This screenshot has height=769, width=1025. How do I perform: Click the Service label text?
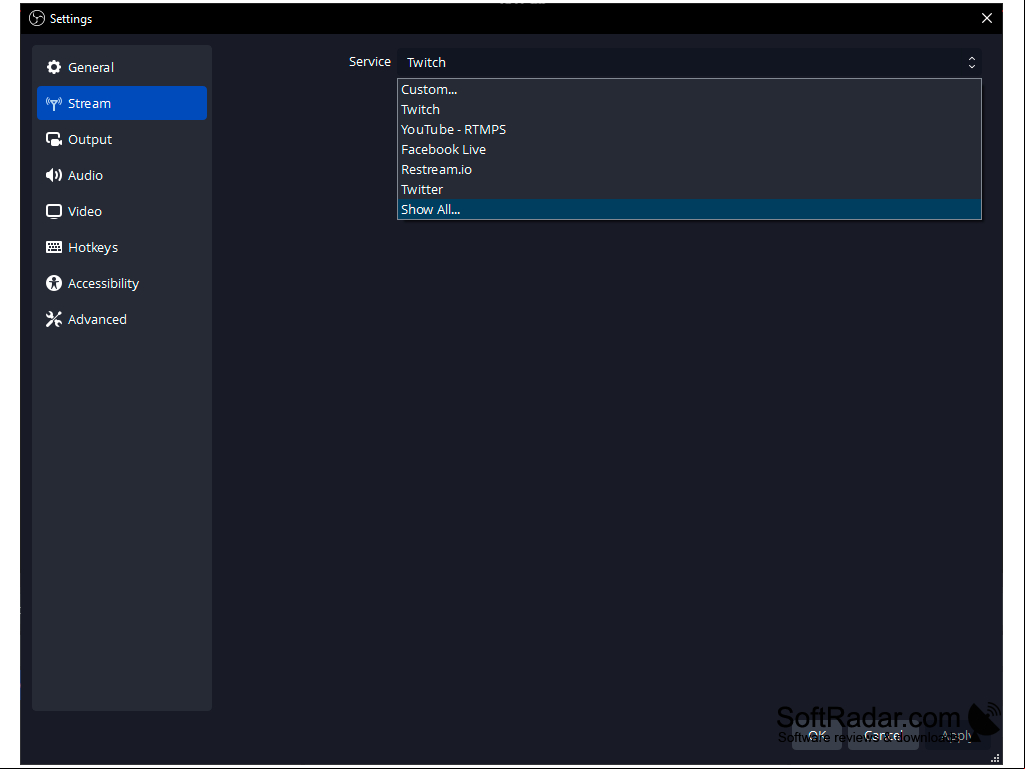click(x=369, y=61)
